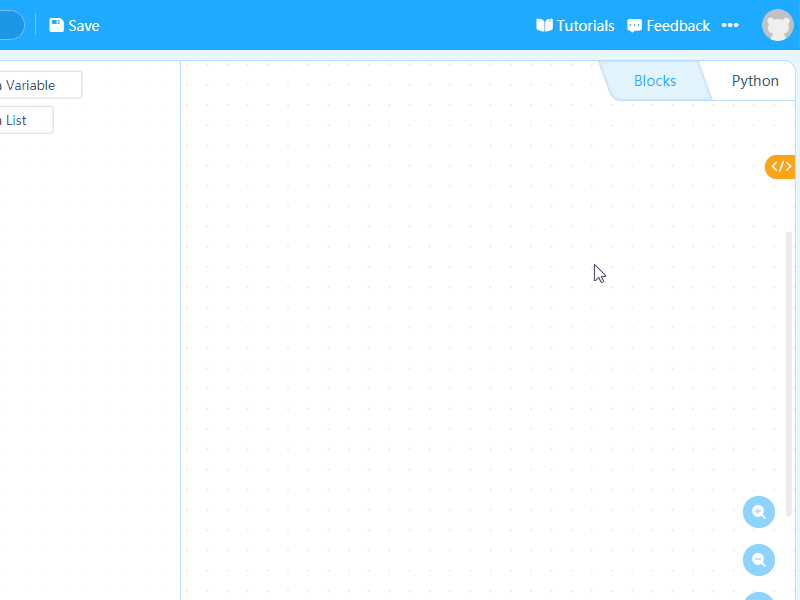Switch to the Blocks tab

(x=655, y=81)
